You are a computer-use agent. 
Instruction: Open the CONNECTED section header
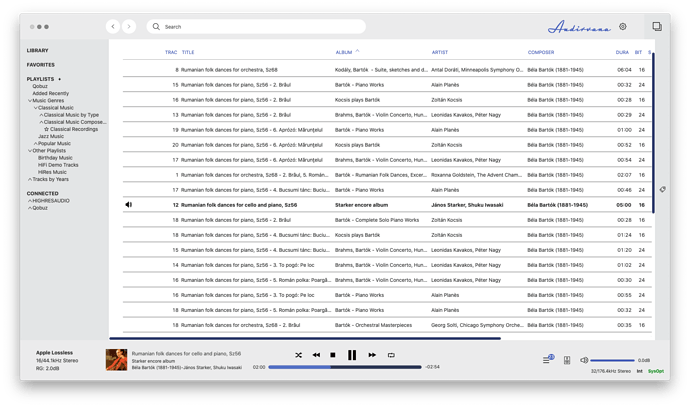click(42, 194)
